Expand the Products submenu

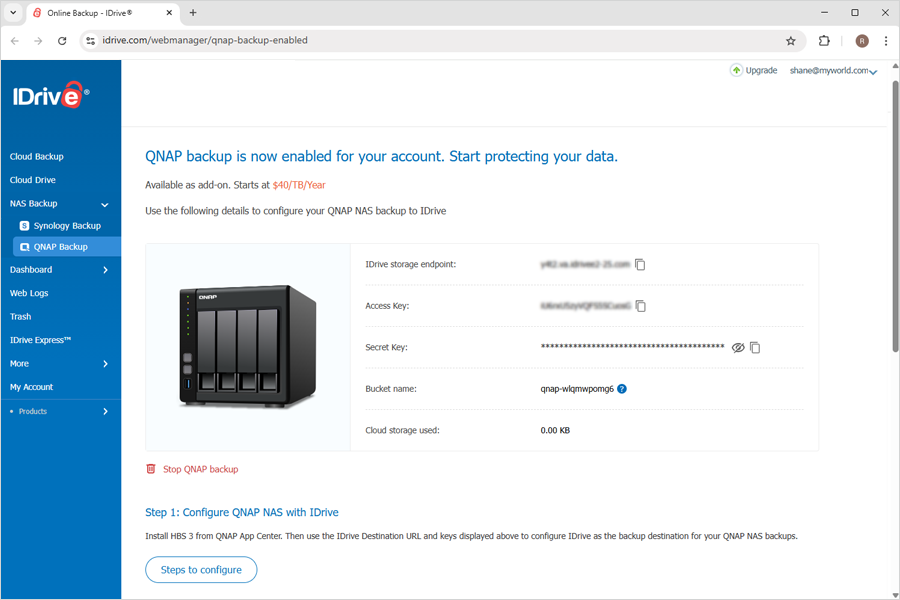(105, 411)
